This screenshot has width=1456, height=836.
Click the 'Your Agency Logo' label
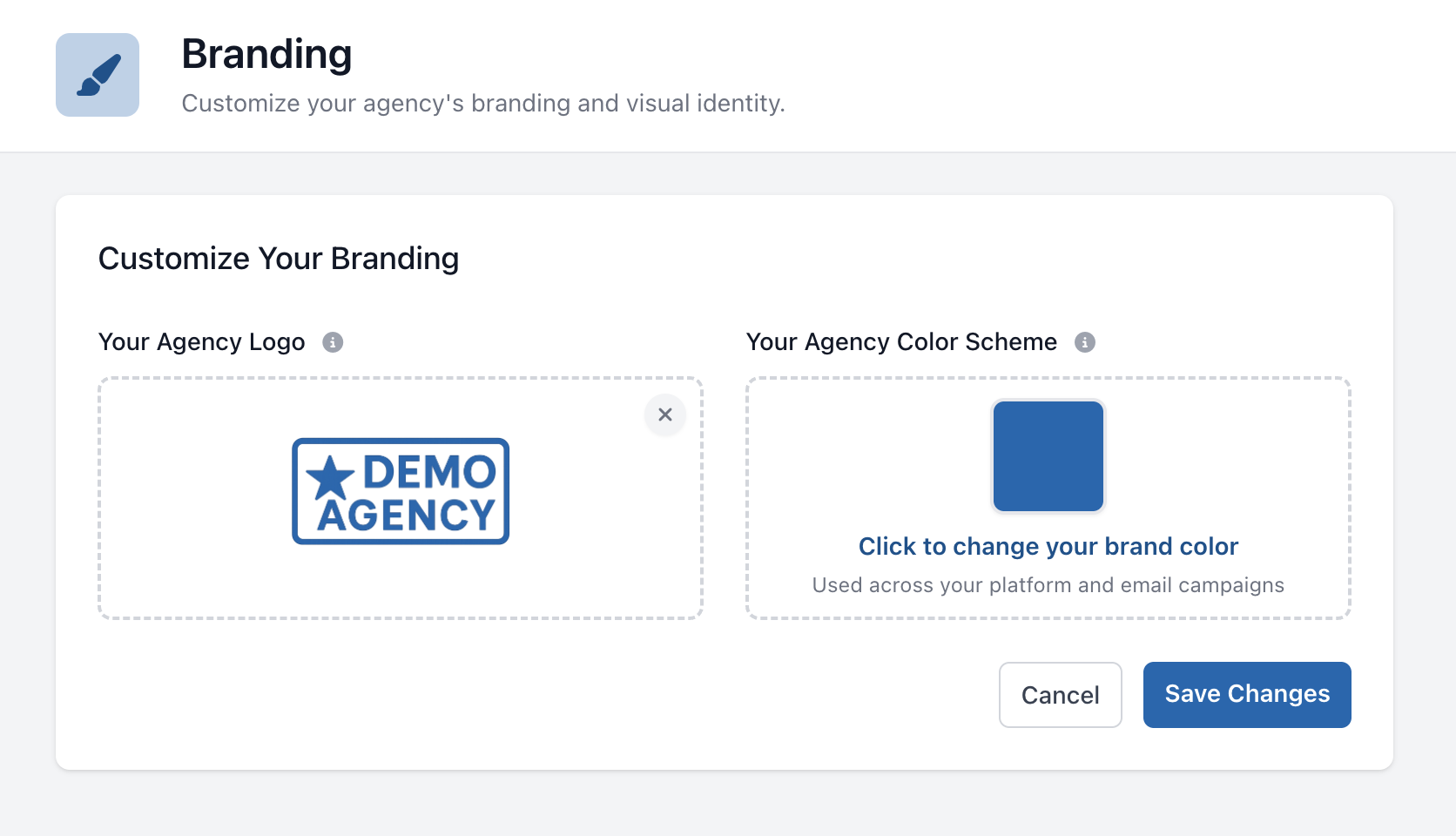[x=202, y=342]
